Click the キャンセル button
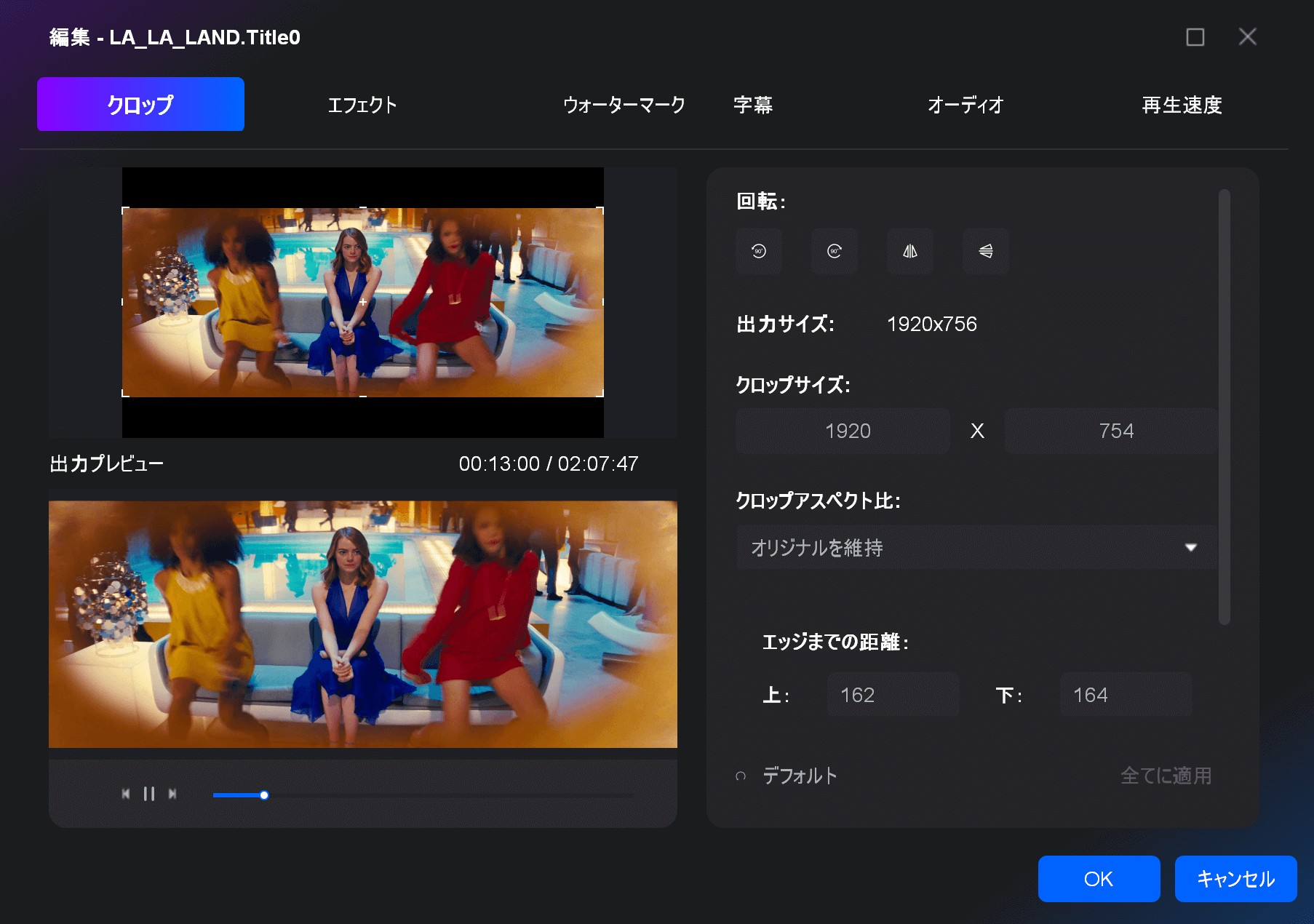 tap(1235, 879)
